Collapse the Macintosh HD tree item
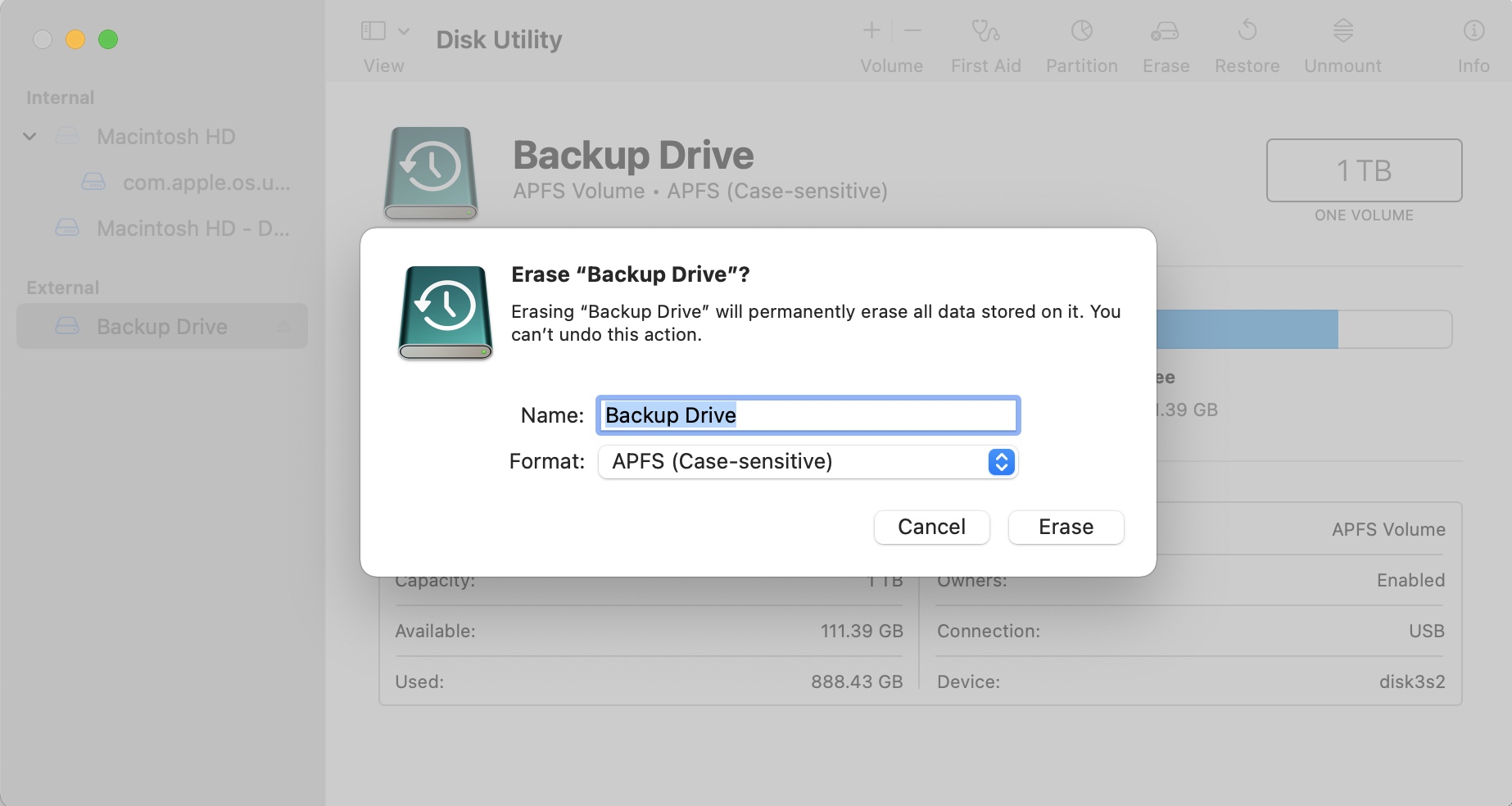This screenshot has width=1512, height=806. tap(30, 136)
